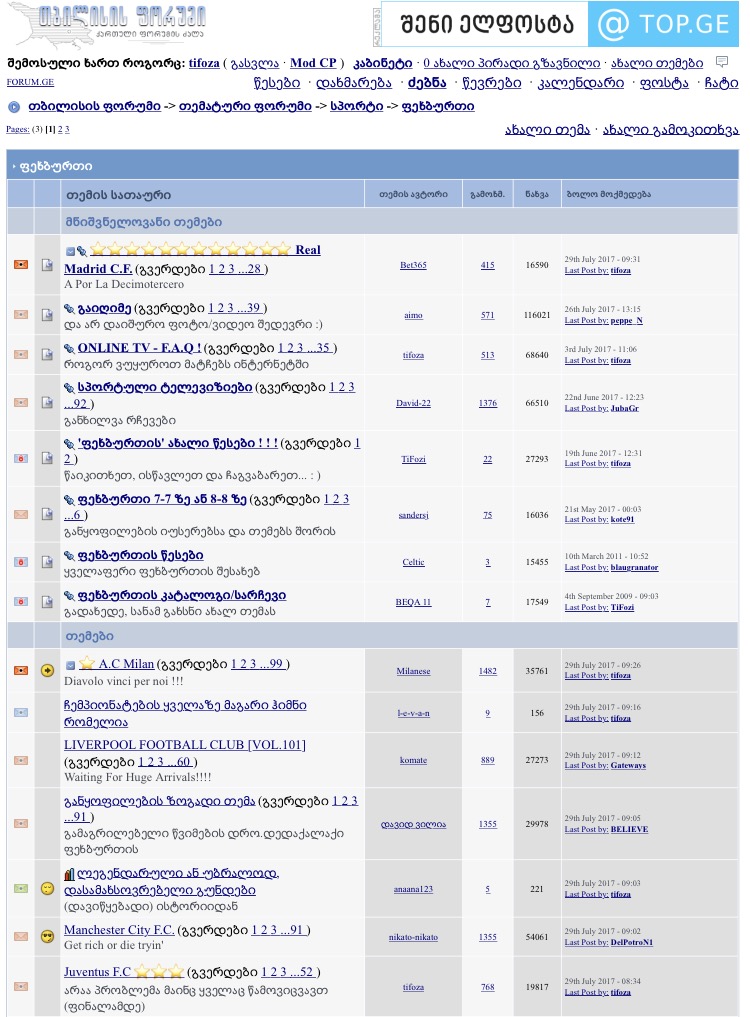Click the small arrow before ფეხბურთი header
The width and height of the screenshot is (750, 1017).
click(14, 167)
